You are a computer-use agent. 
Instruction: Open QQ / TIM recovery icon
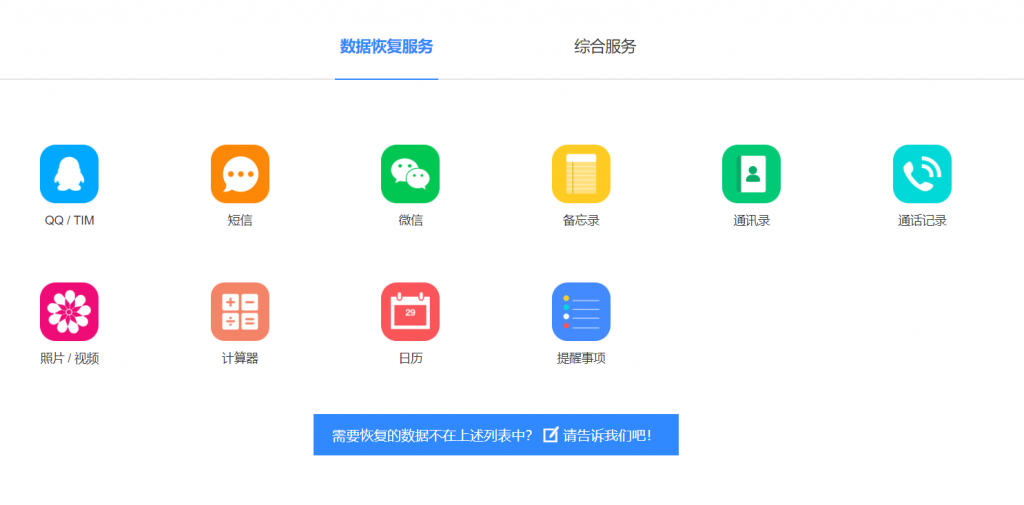pyautogui.click(x=69, y=174)
